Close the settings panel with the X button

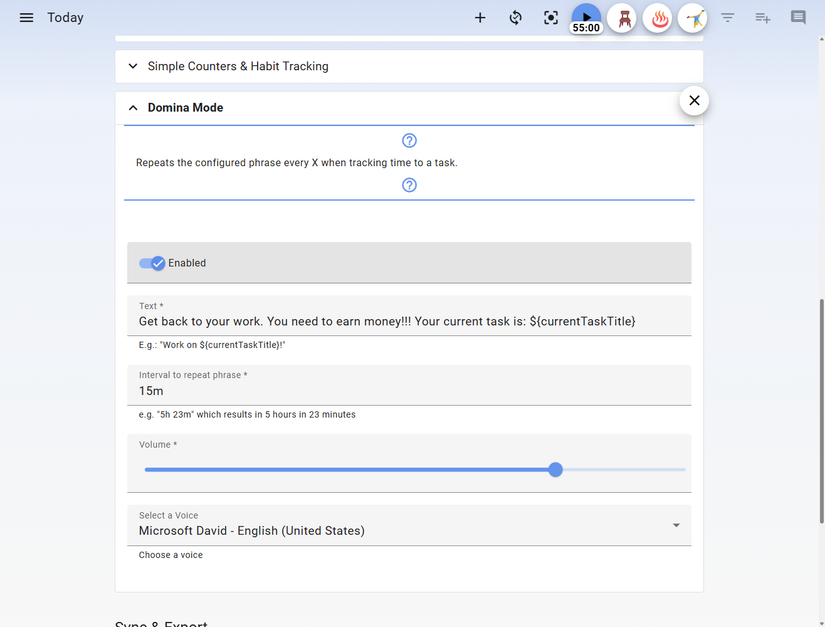click(x=693, y=100)
